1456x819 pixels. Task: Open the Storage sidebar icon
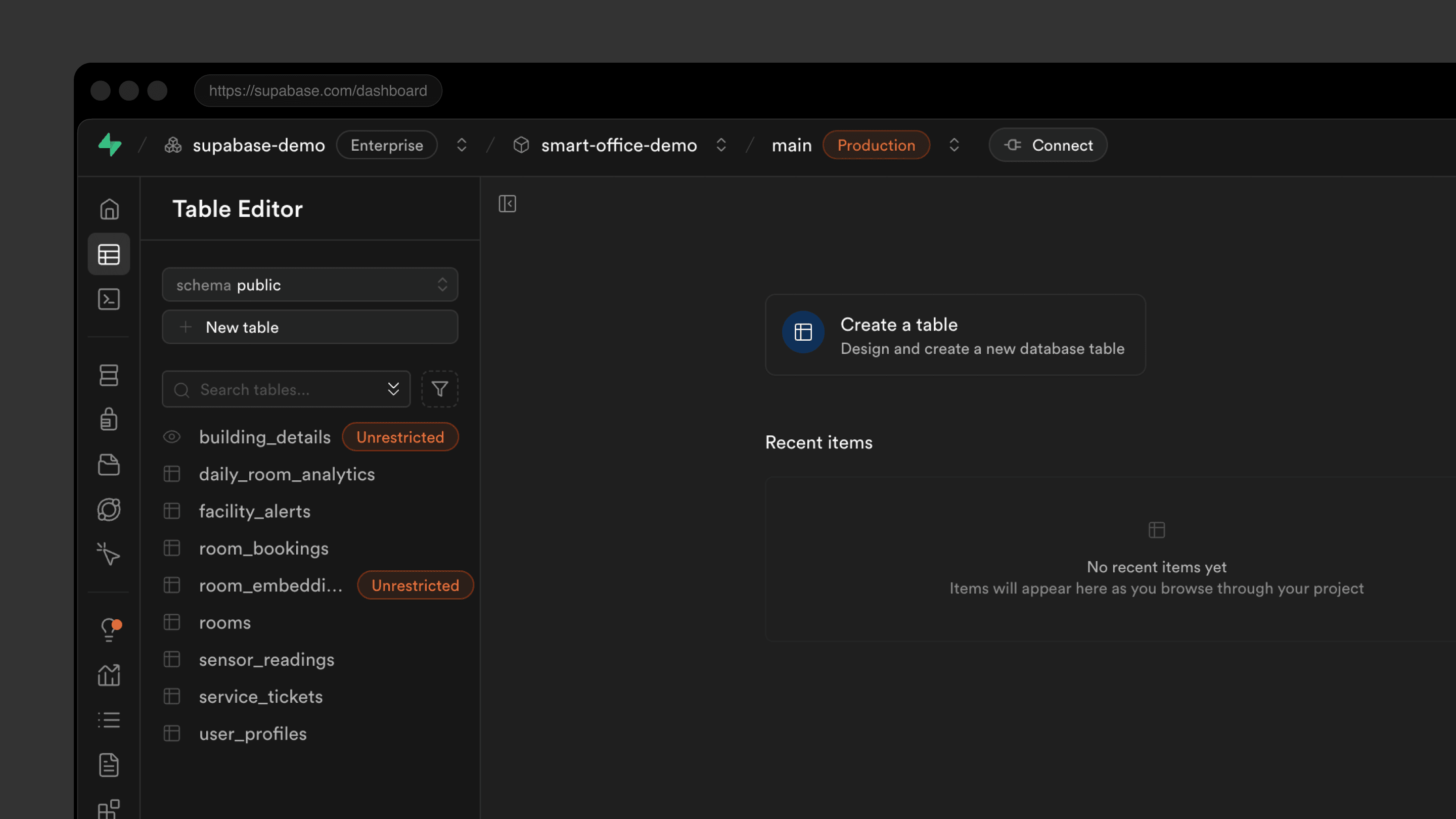(109, 465)
